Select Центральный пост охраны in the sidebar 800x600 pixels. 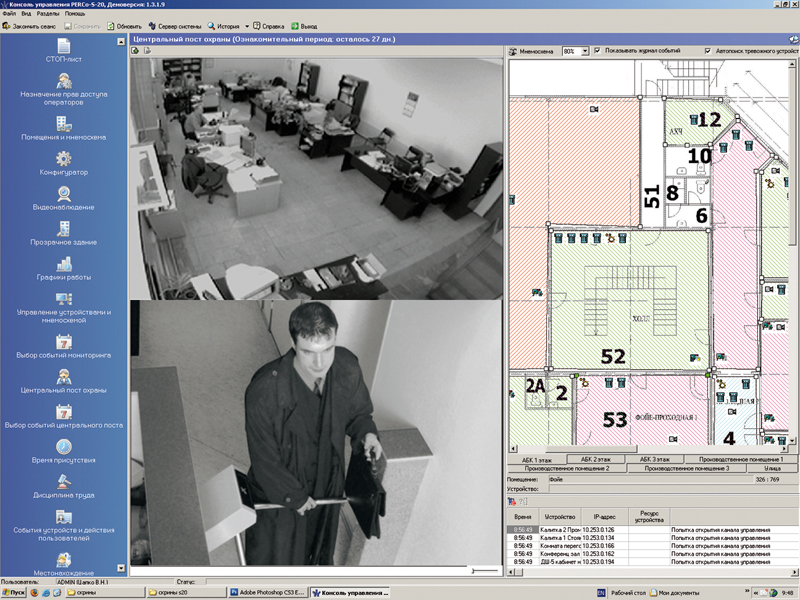pos(64,382)
